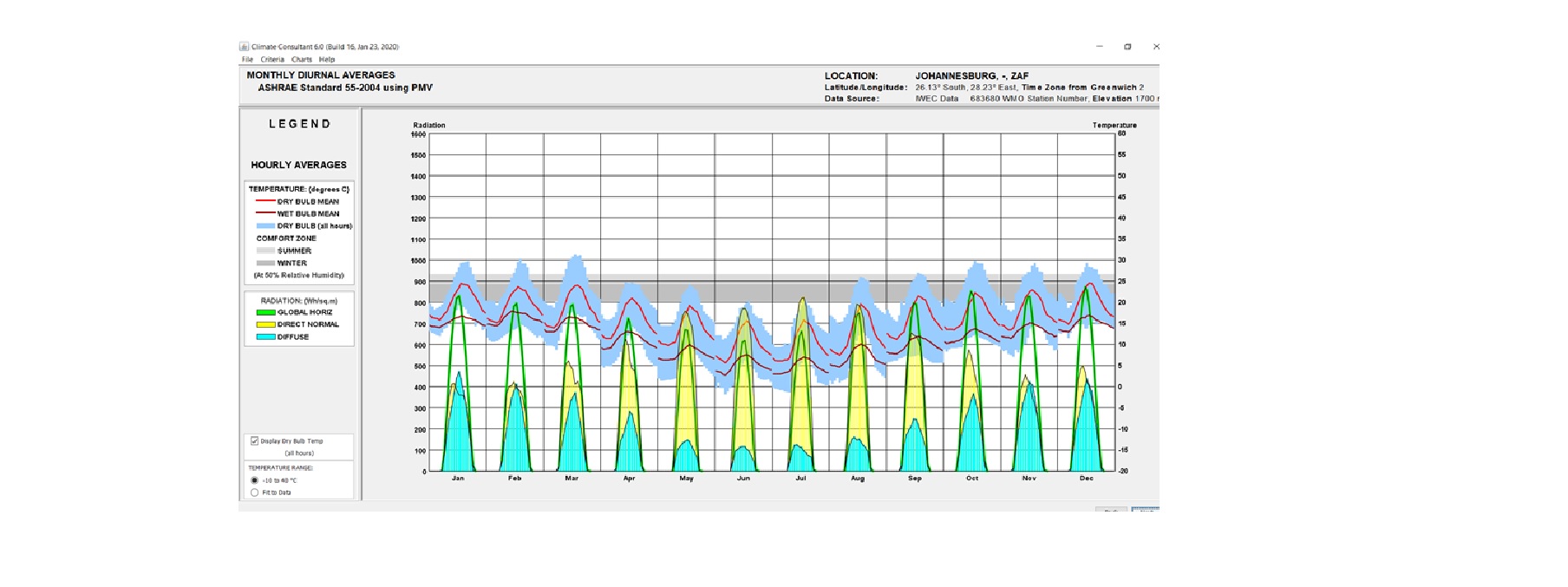Click the yellow Direct Normal legend swatch

coord(265,324)
